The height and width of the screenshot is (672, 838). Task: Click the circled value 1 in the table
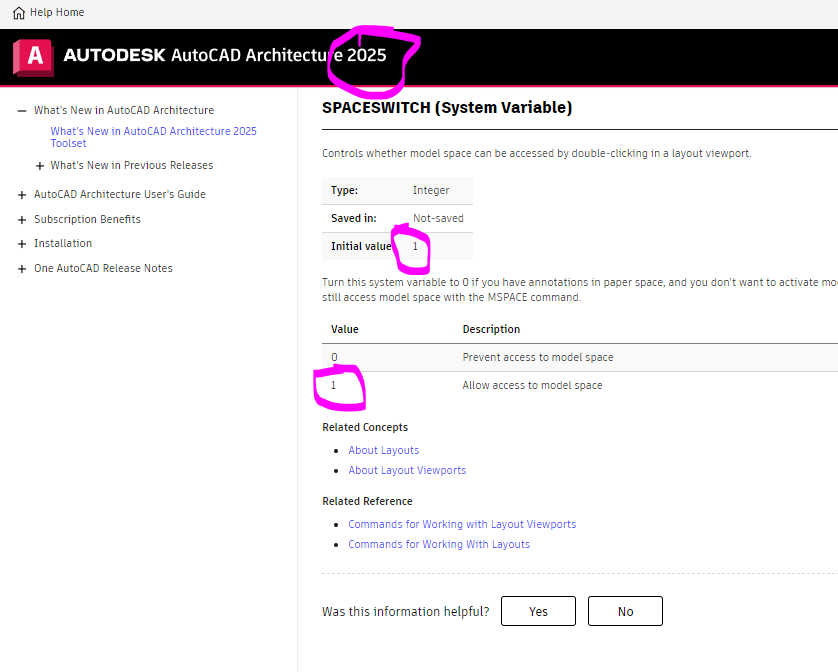tap(334, 384)
